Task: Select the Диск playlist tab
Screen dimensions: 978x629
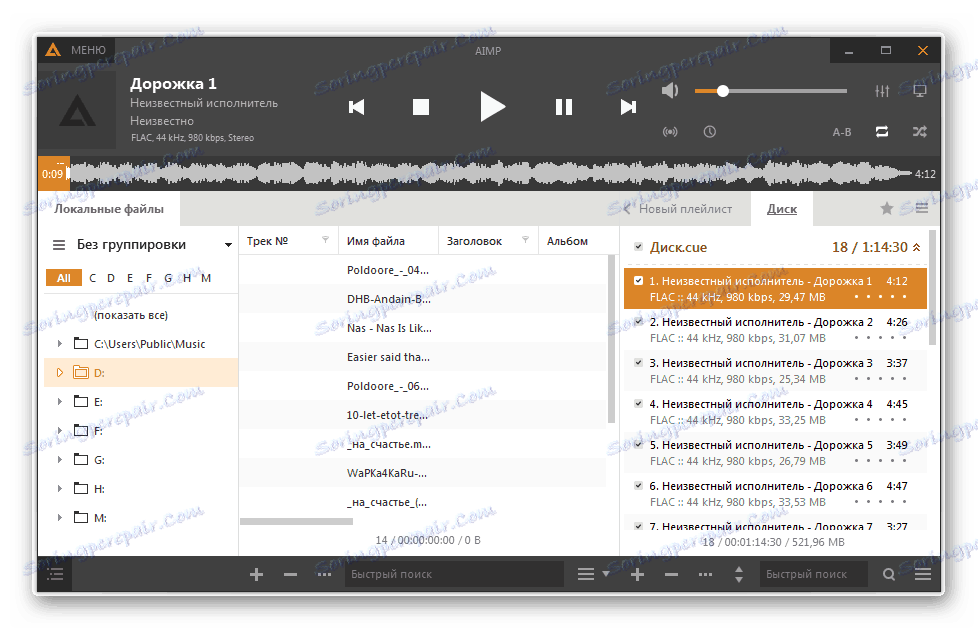Action: (x=782, y=209)
